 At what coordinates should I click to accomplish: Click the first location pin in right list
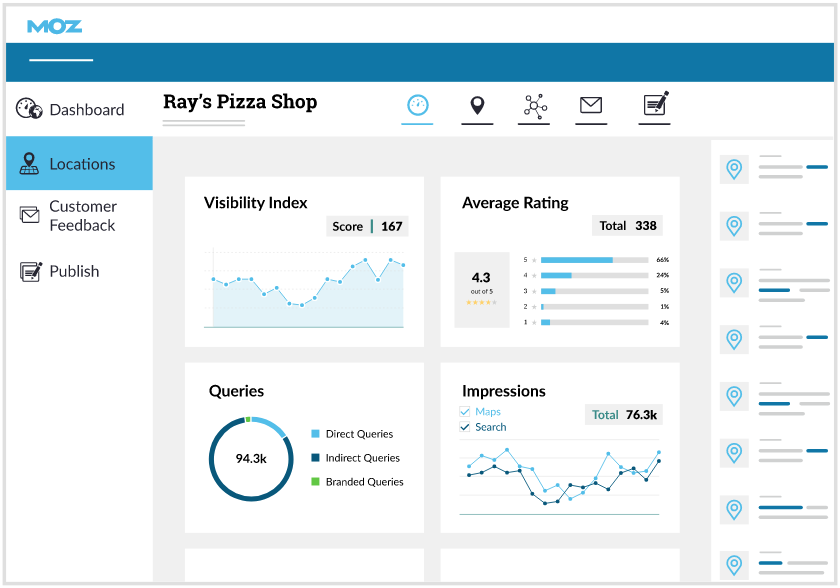[x=735, y=169]
